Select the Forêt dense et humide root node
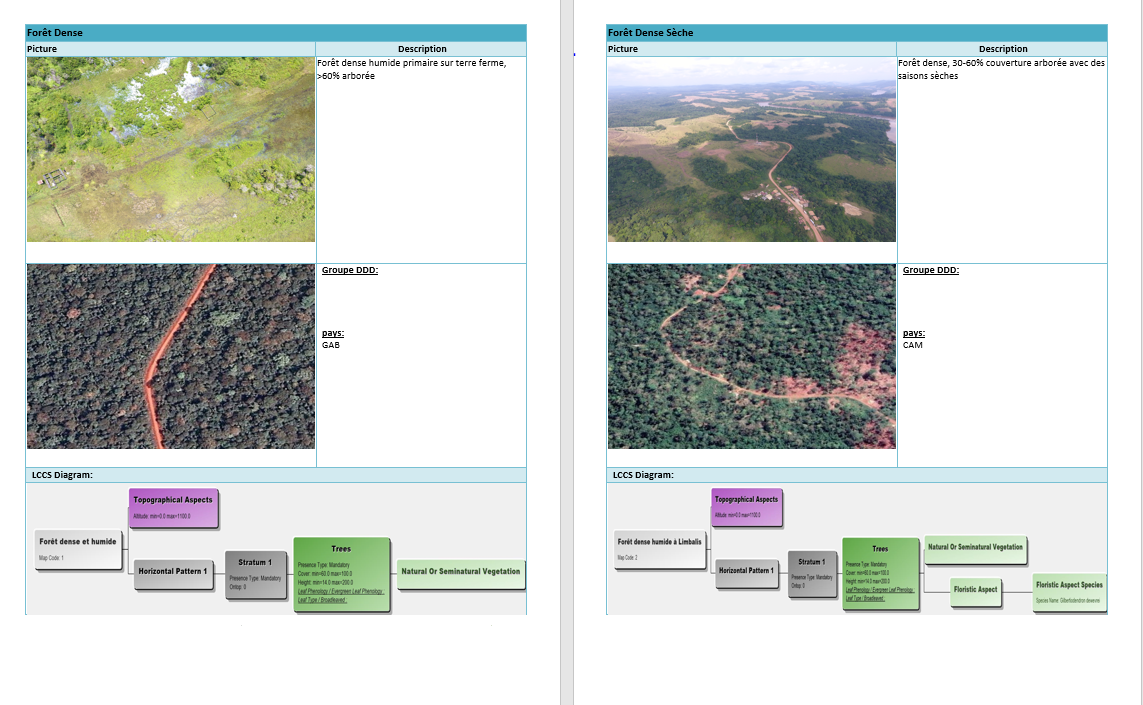Screen dimensions: 1143x705 (77, 547)
